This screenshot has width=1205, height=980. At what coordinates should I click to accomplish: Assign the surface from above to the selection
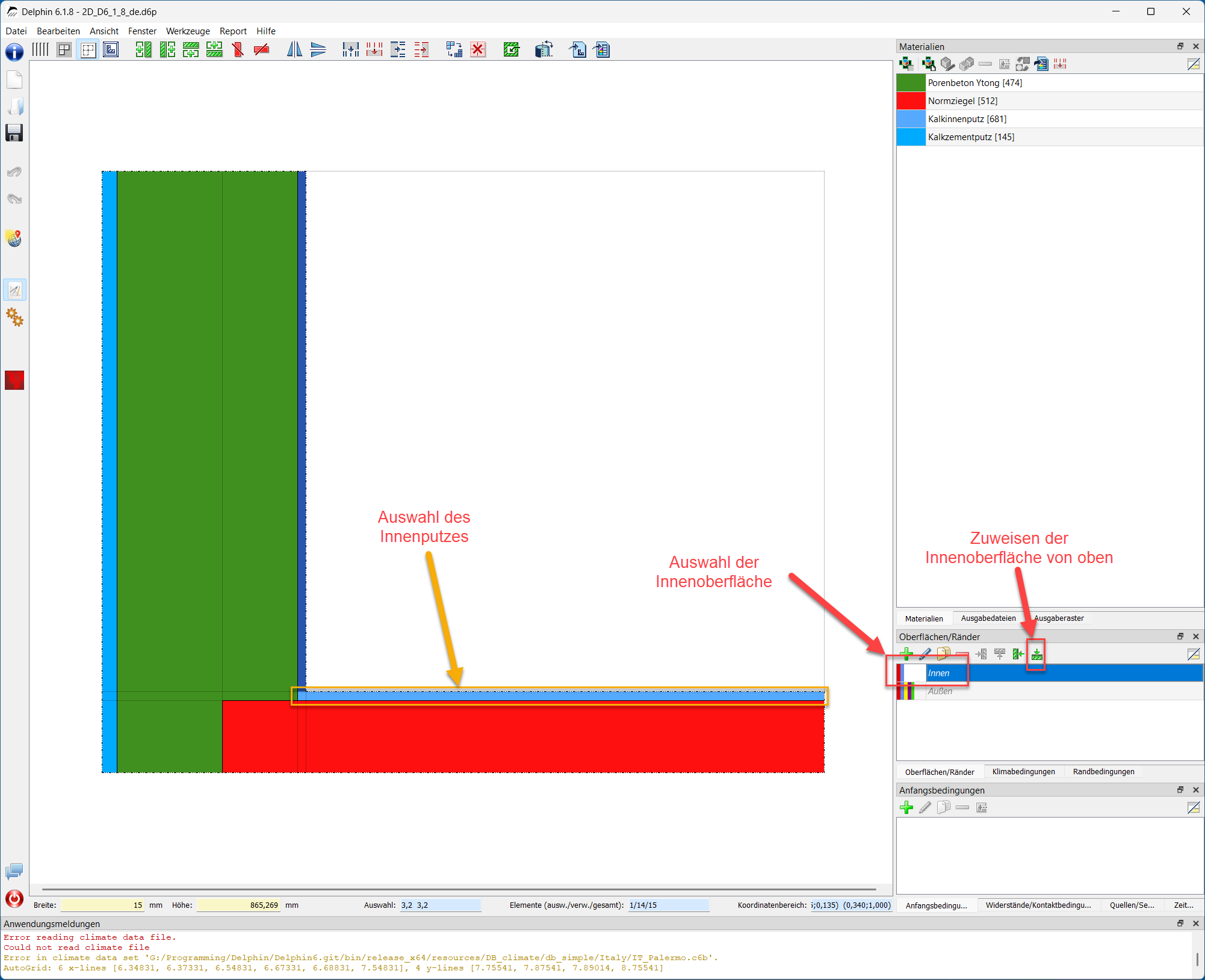[1036, 654]
